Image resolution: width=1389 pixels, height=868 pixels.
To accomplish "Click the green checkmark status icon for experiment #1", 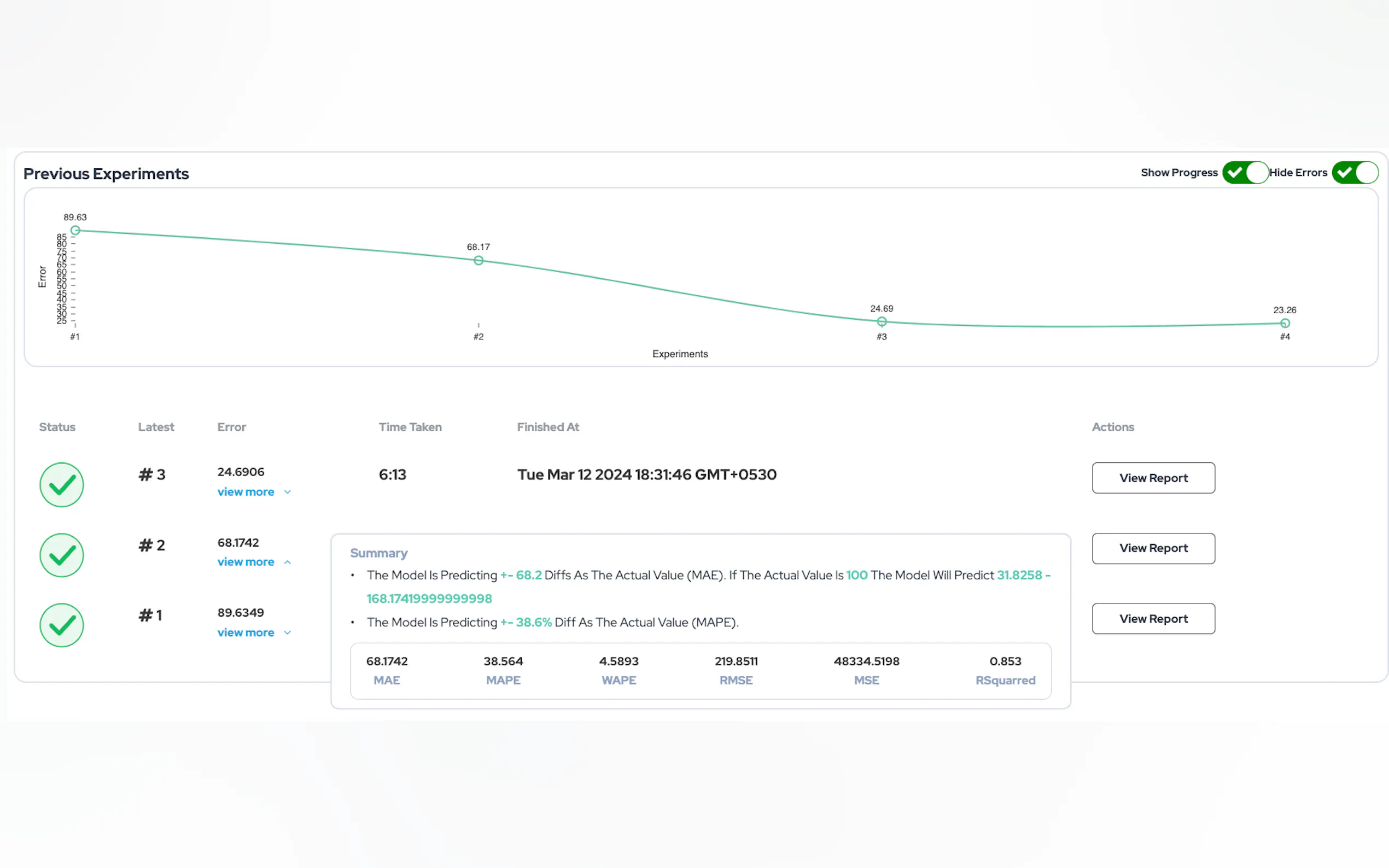I will 61,625.
